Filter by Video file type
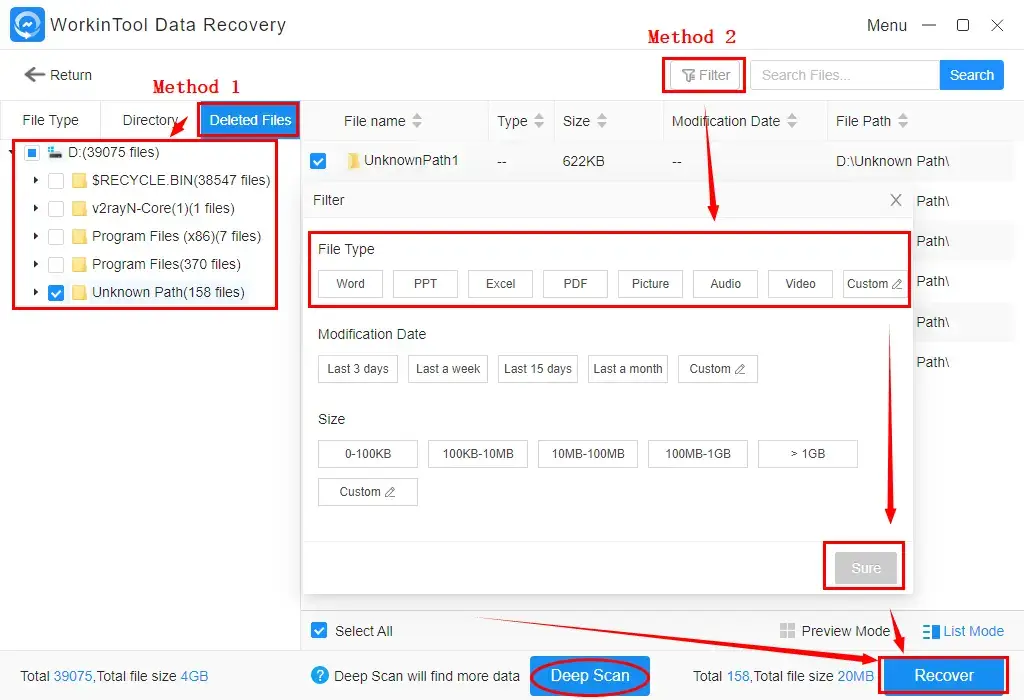Image resolution: width=1024 pixels, height=700 pixels. click(x=801, y=284)
